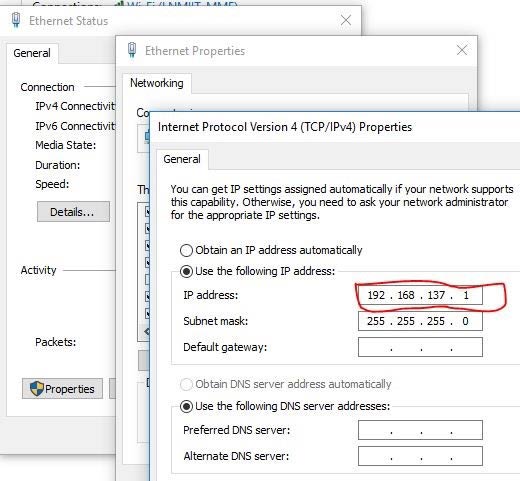Viewport: 520px width, 481px height.
Task: Click the Speed label in Ethernet Status
Action: point(52,184)
